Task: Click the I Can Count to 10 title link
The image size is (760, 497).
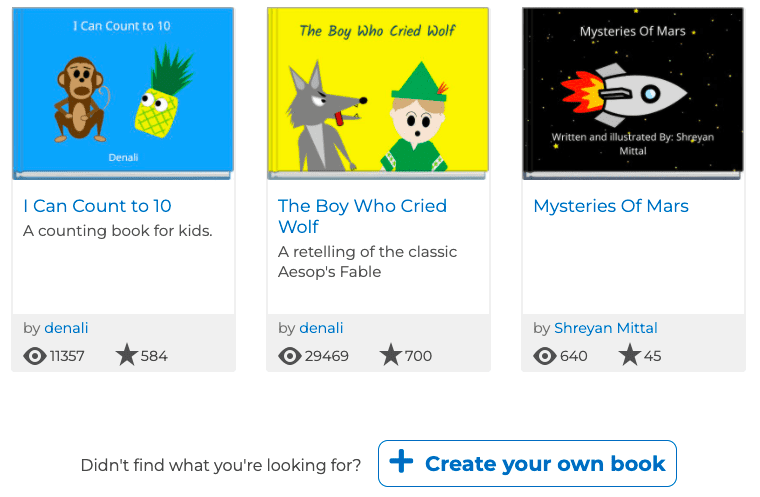Action: point(98,206)
